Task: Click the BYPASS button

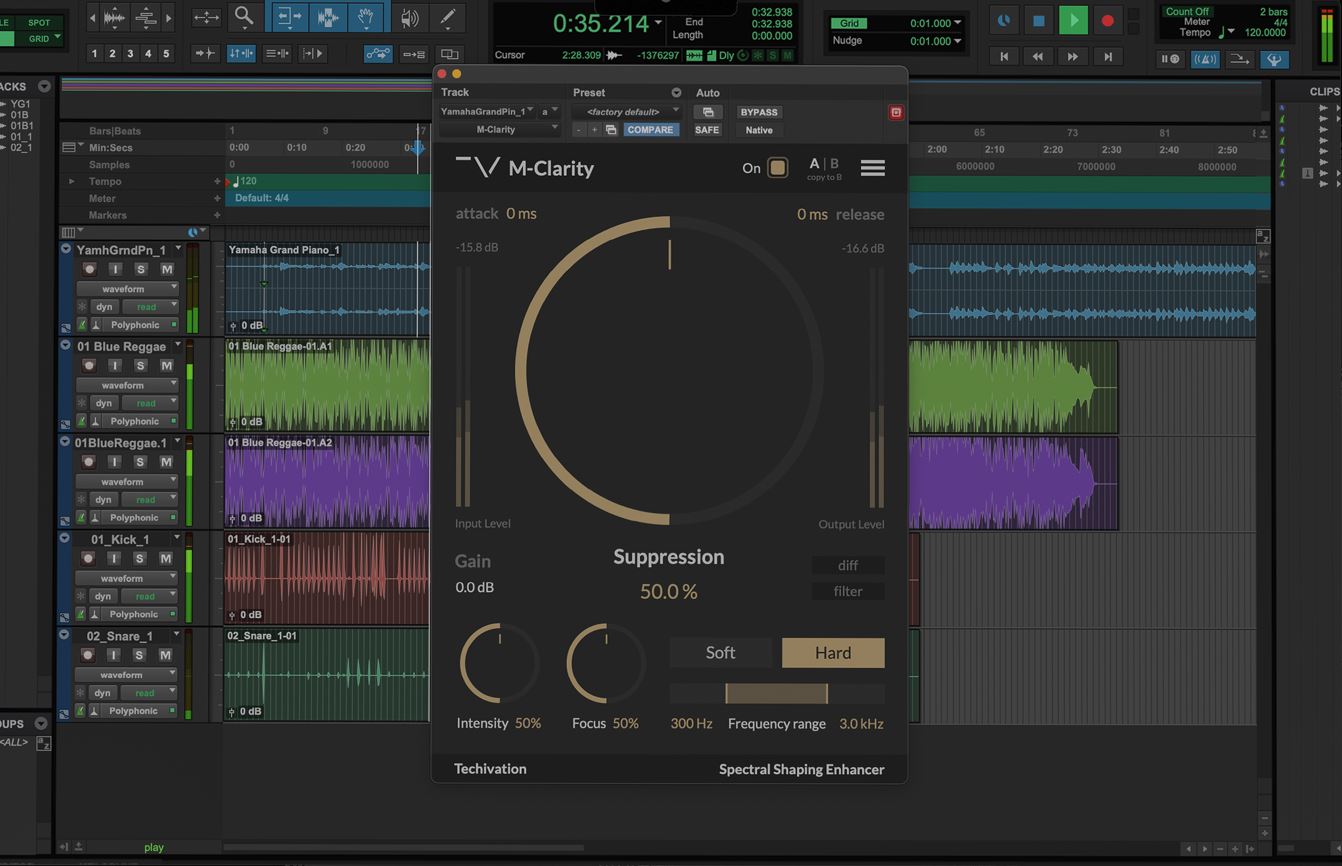Action: pos(759,112)
